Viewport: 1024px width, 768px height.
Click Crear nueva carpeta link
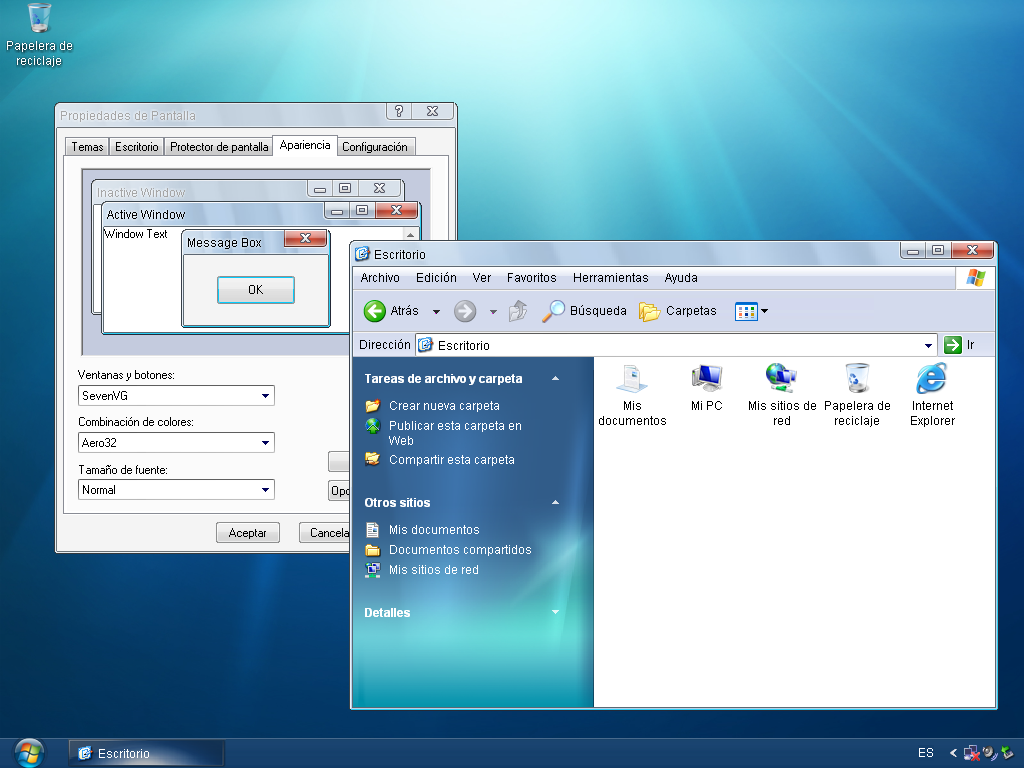(x=444, y=406)
